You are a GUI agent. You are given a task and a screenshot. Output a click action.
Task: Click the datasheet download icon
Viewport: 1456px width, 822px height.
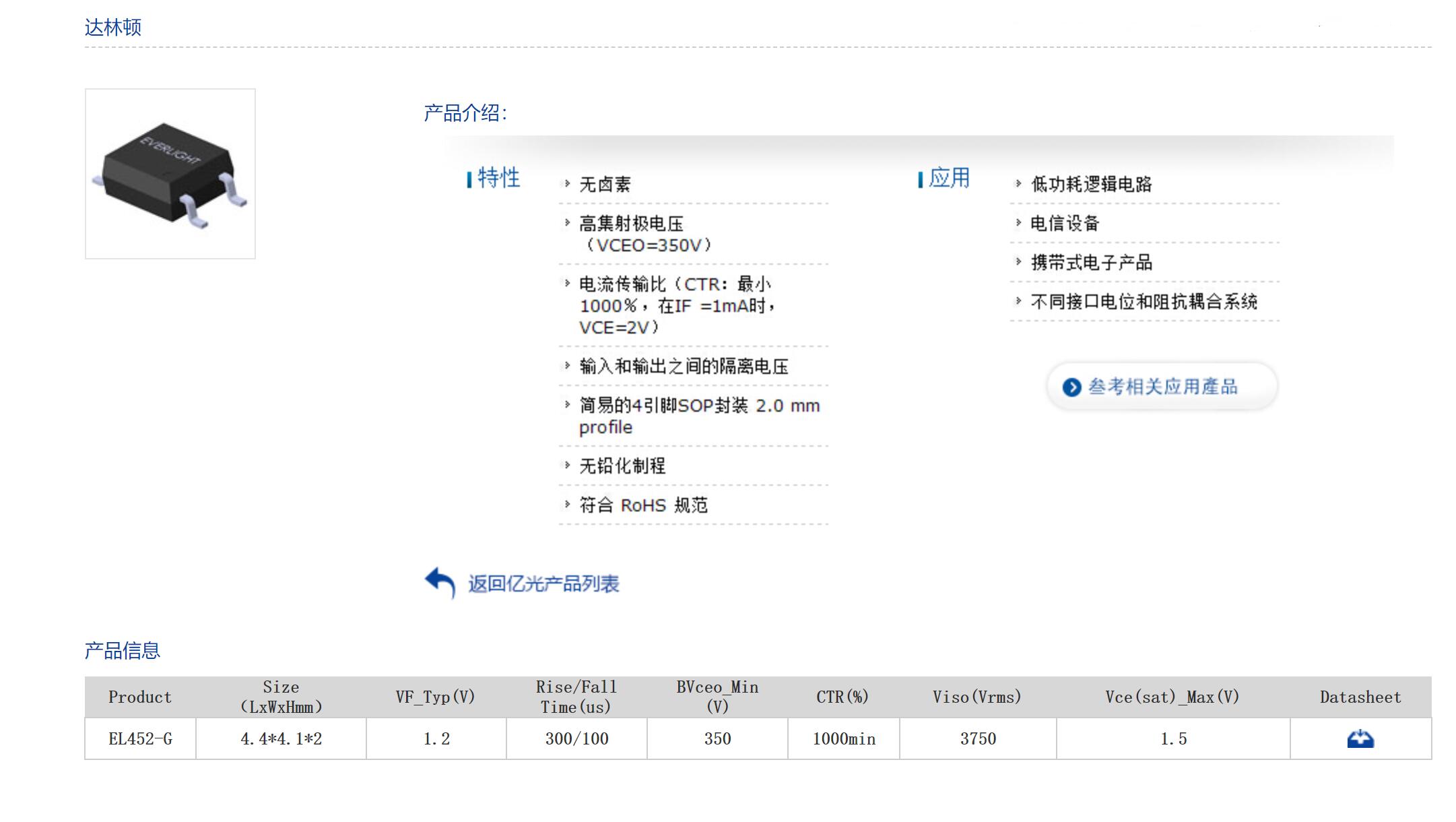1360,739
